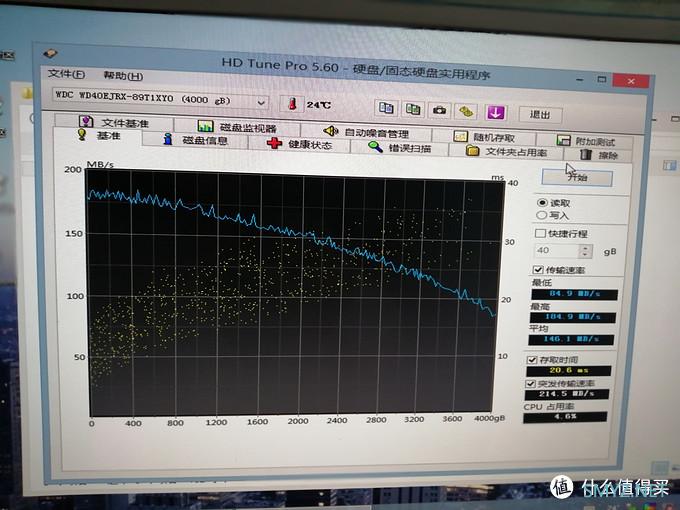
Task: Switch to the 文件夹占用率 tab
Action: tap(506, 151)
